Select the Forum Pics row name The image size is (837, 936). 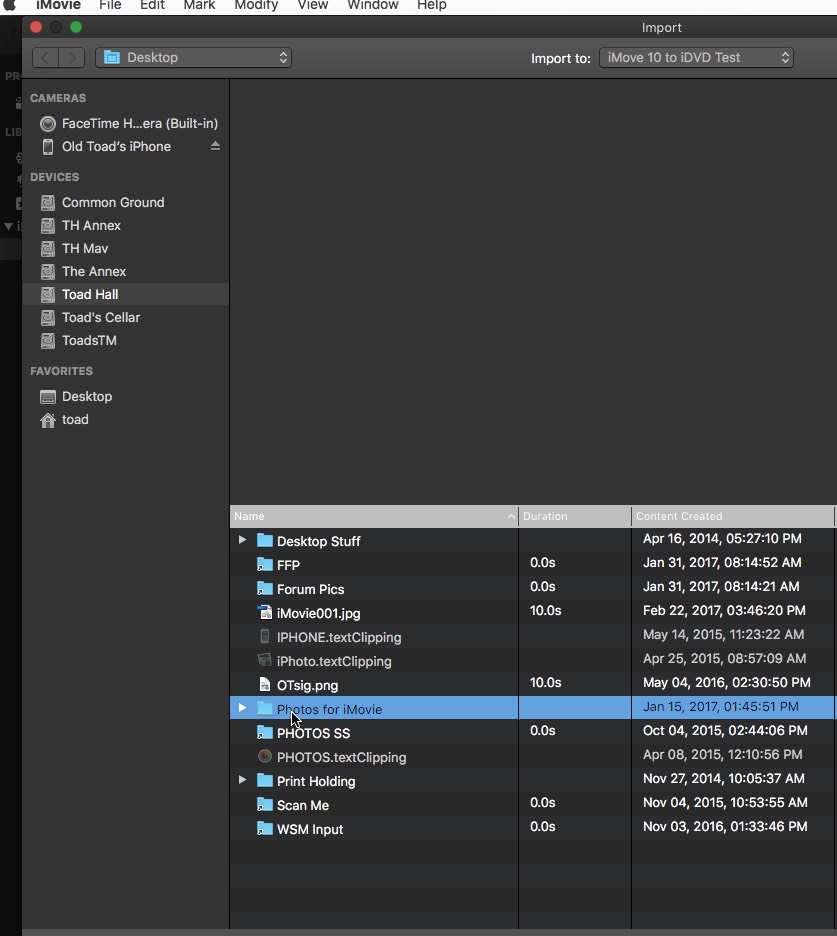click(x=310, y=589)
